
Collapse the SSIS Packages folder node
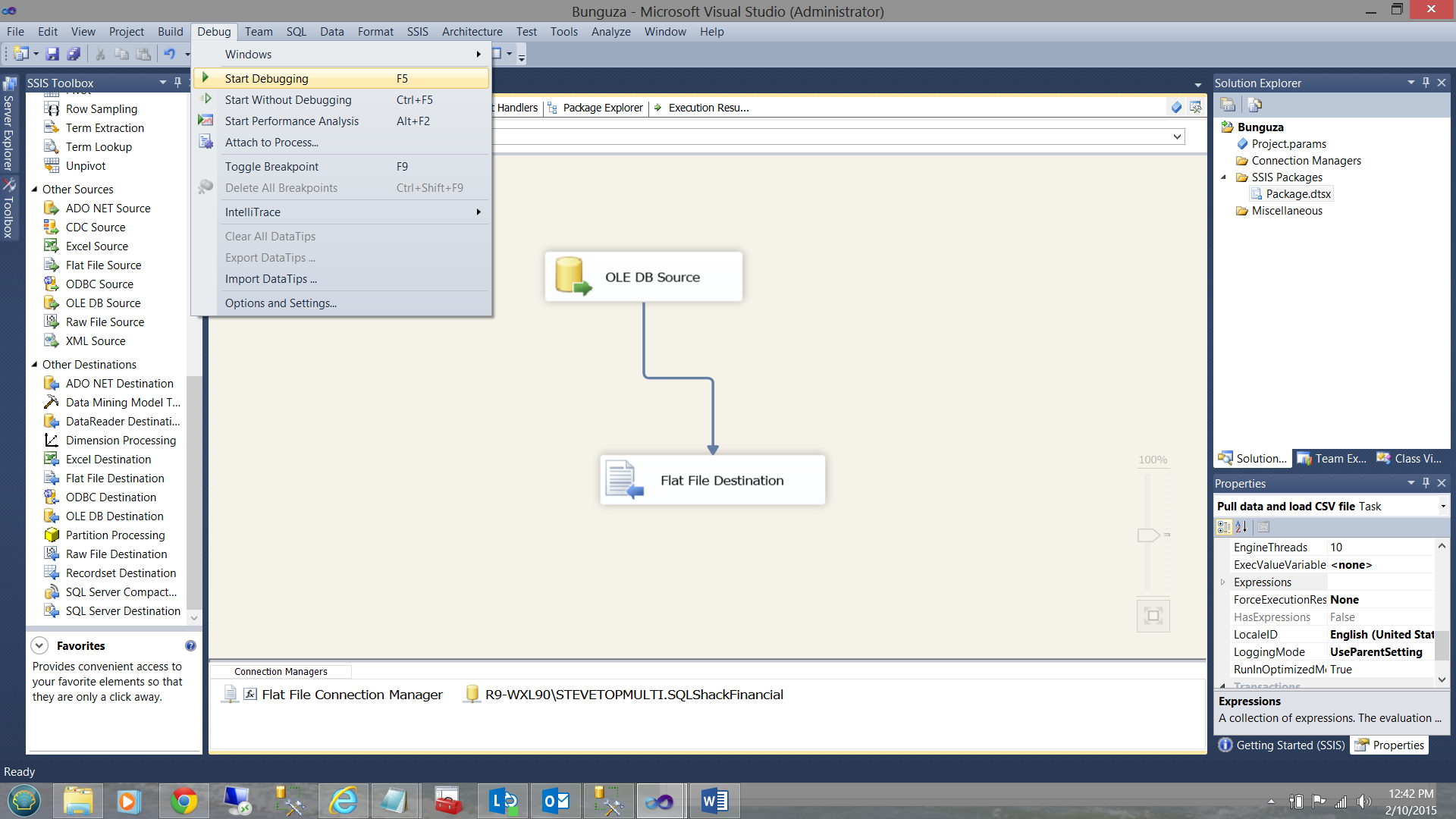tap(1223, 177)
